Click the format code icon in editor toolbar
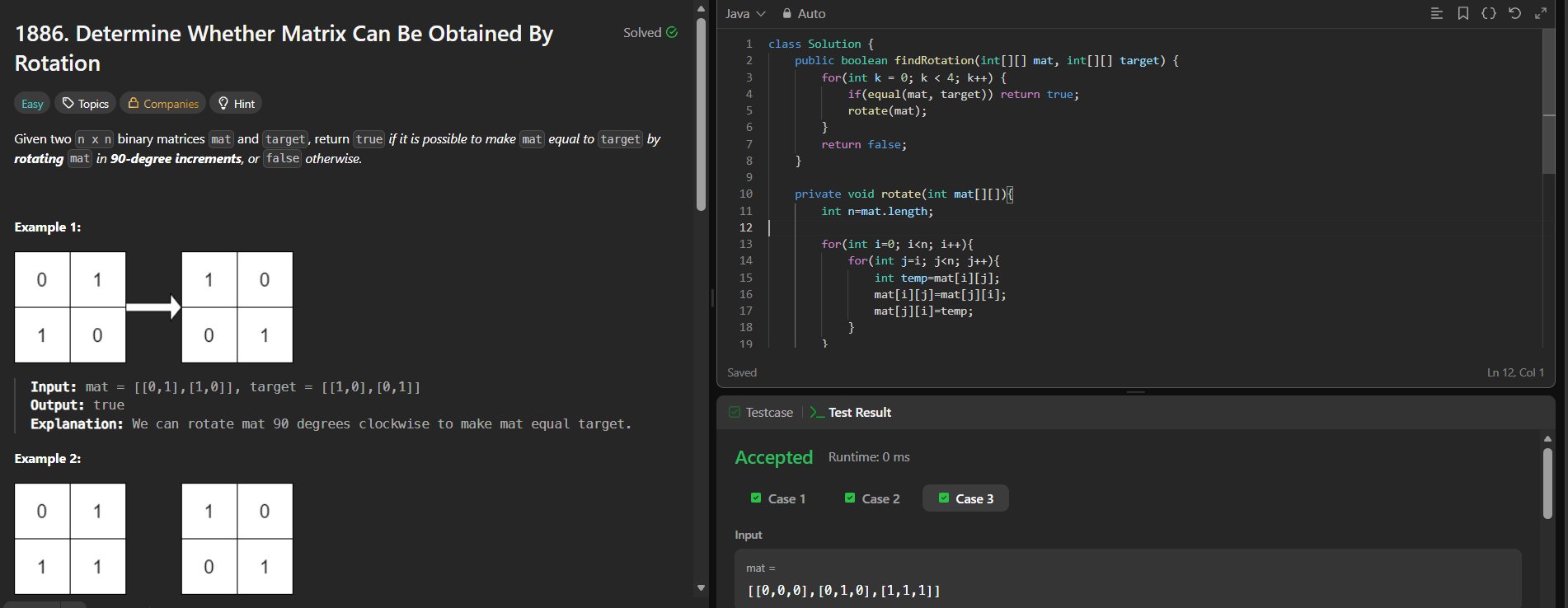 tap(1436, 13)
